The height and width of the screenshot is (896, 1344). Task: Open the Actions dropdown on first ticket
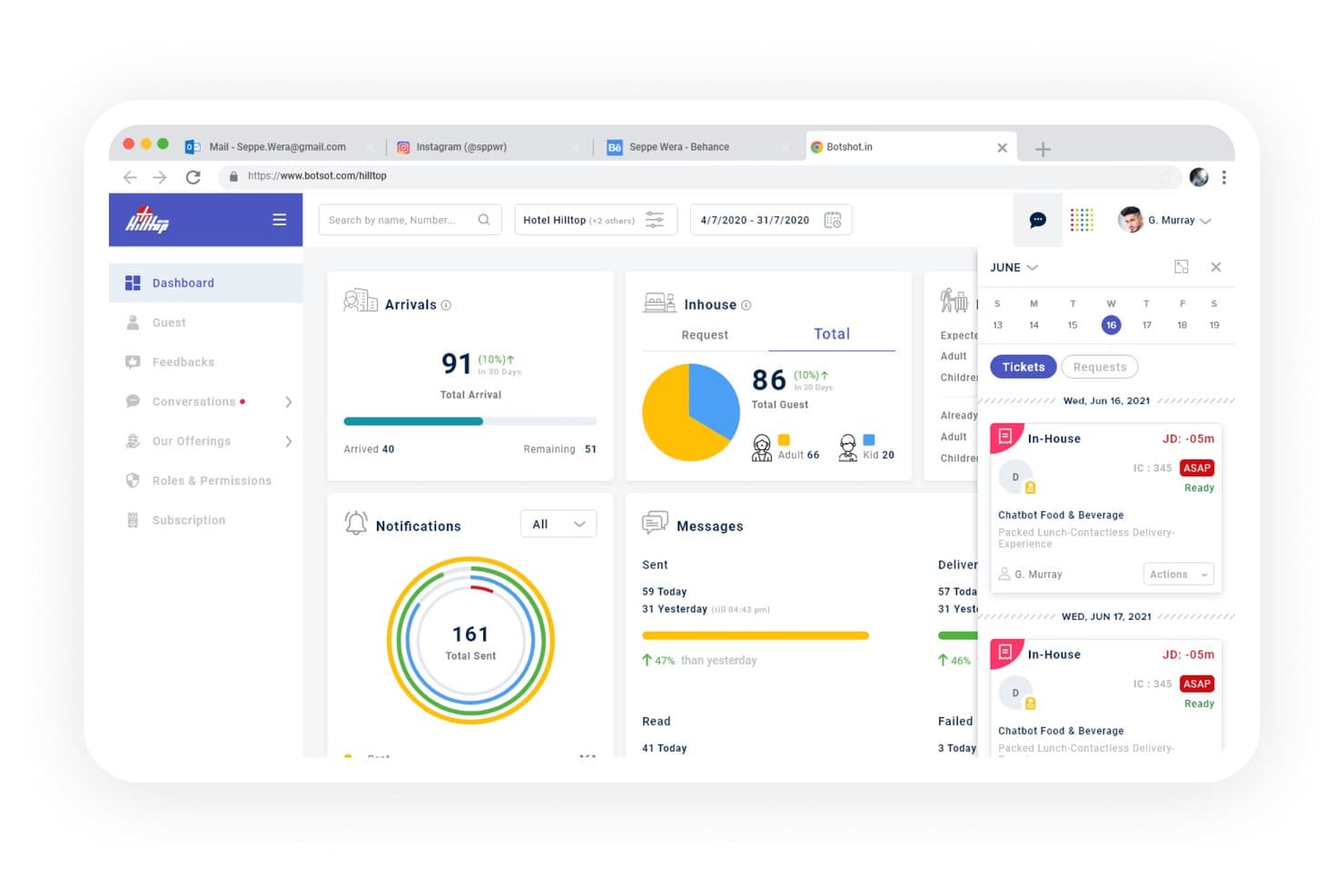click(1179, 574)
